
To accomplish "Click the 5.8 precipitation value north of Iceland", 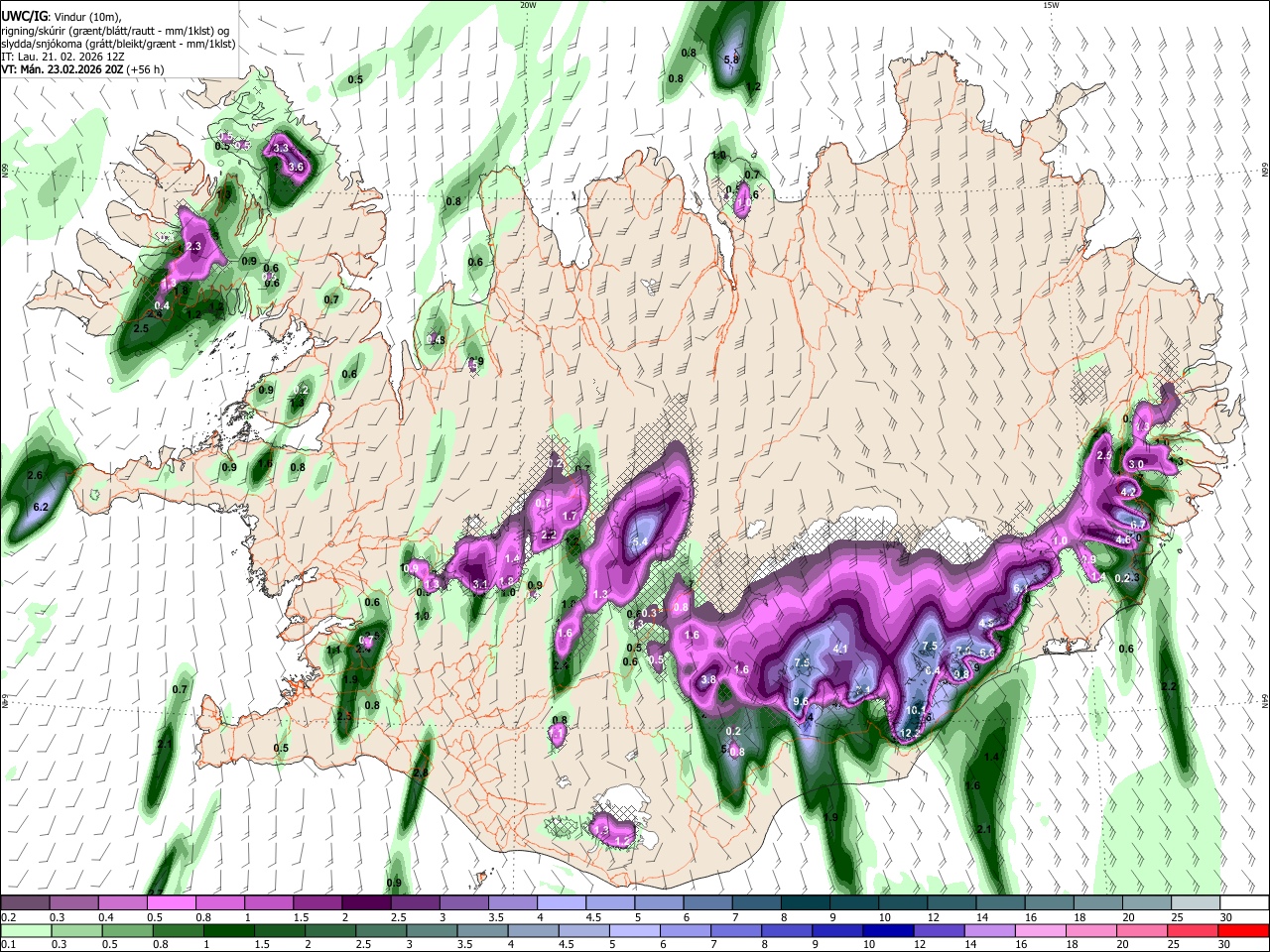I will (732, 59).
